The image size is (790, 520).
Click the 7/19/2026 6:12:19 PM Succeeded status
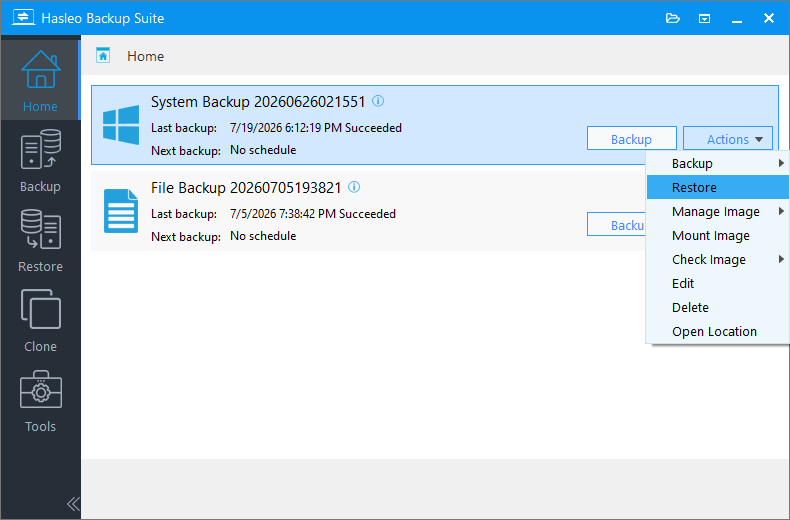316,128
